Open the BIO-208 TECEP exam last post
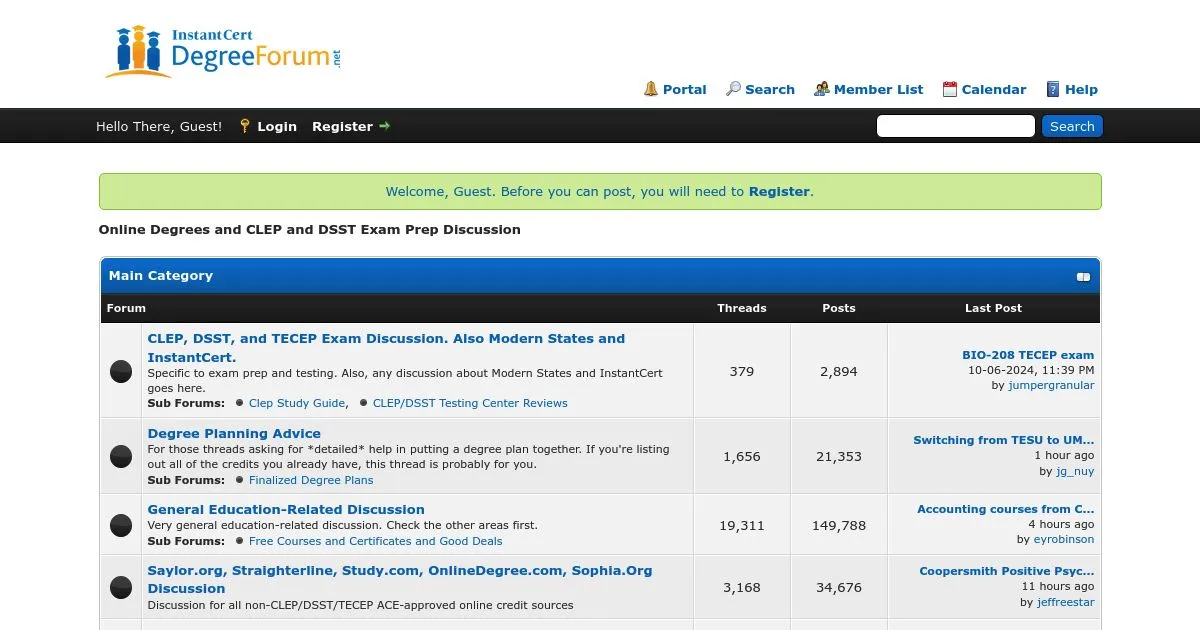Viewport: 1200px width, 630px height. coord(1028,355)
